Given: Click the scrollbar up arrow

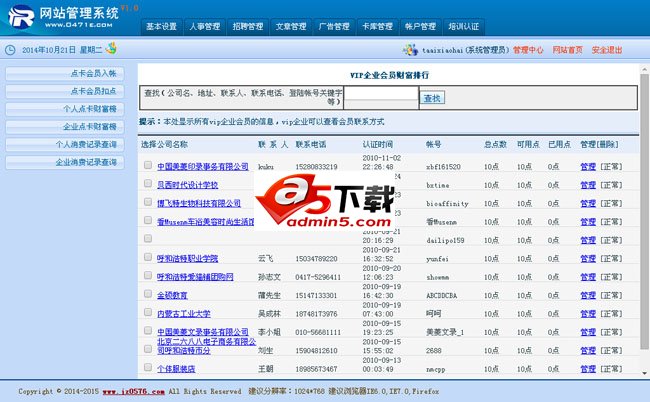Looking at the screenshot, I should 644,70.
